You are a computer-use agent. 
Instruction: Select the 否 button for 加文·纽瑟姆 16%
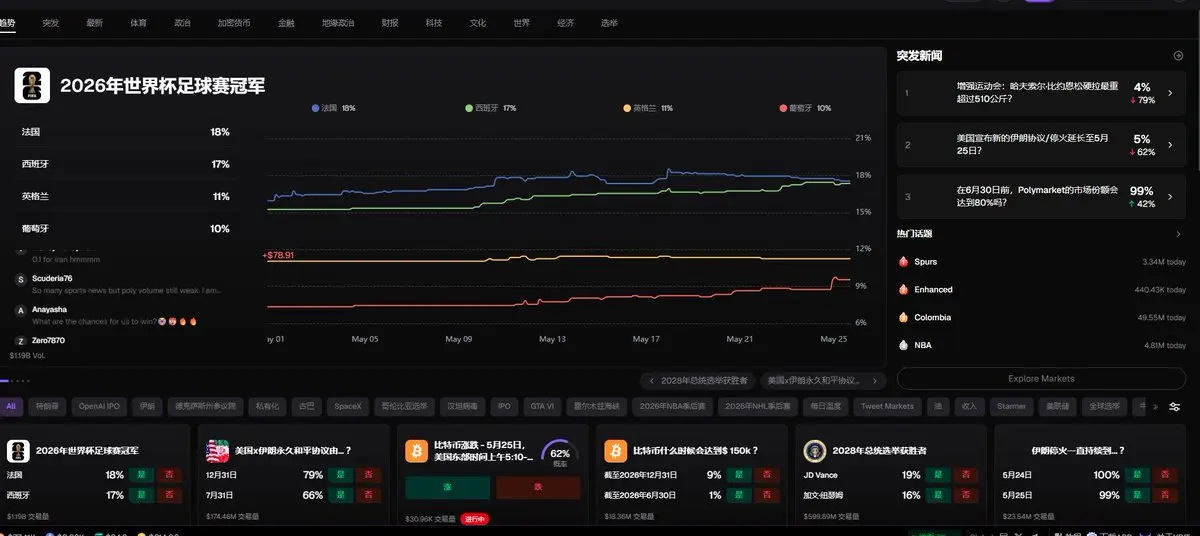point(965,495)
